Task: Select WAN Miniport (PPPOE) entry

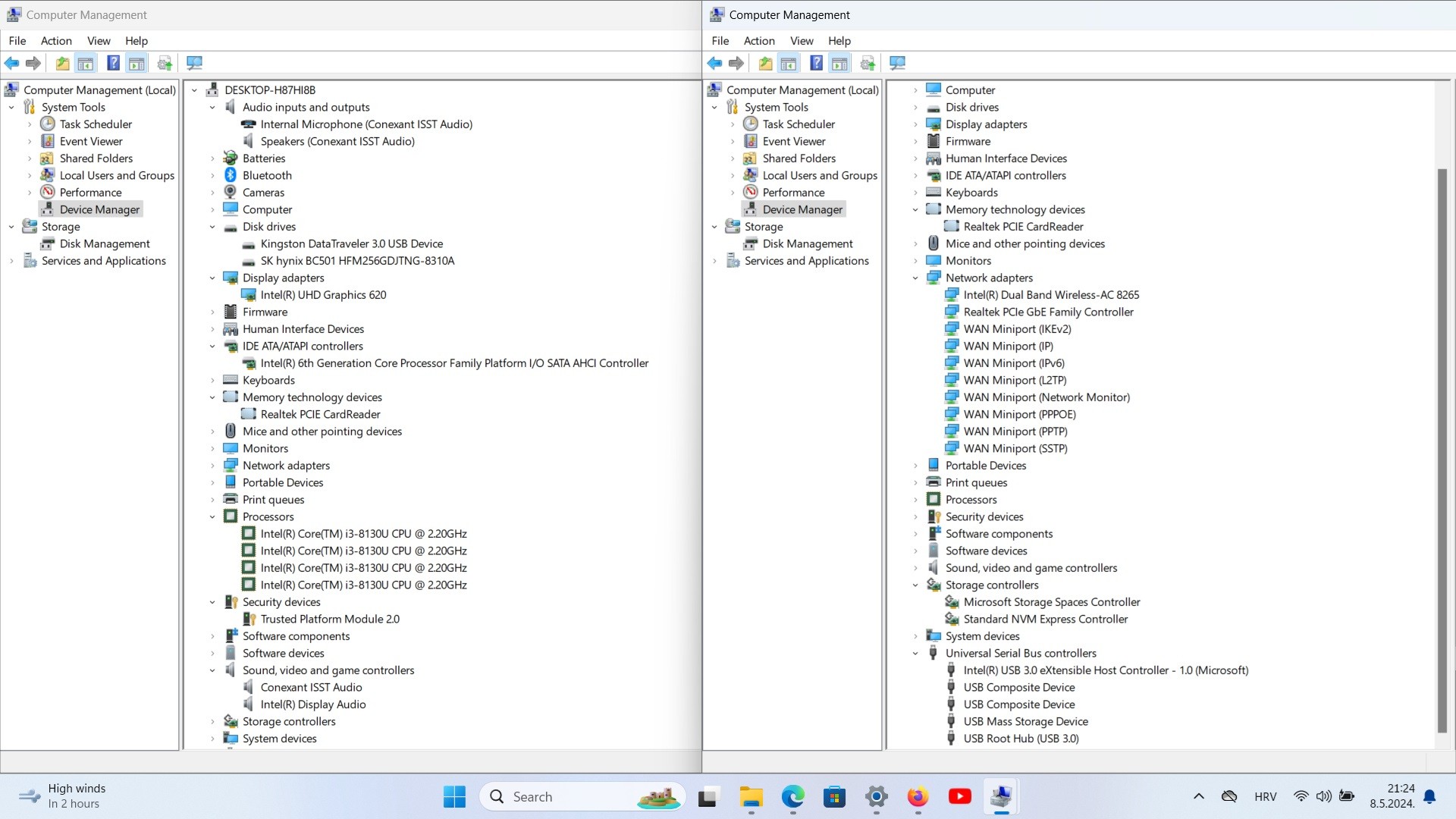Action: (x=1019, y=414)
